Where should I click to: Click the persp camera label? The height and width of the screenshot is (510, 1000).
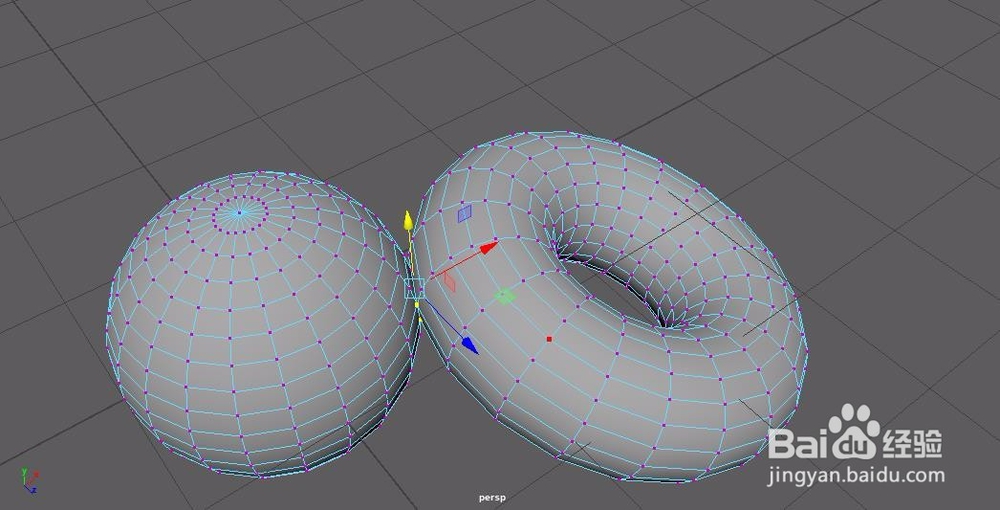tap(492, 498)
